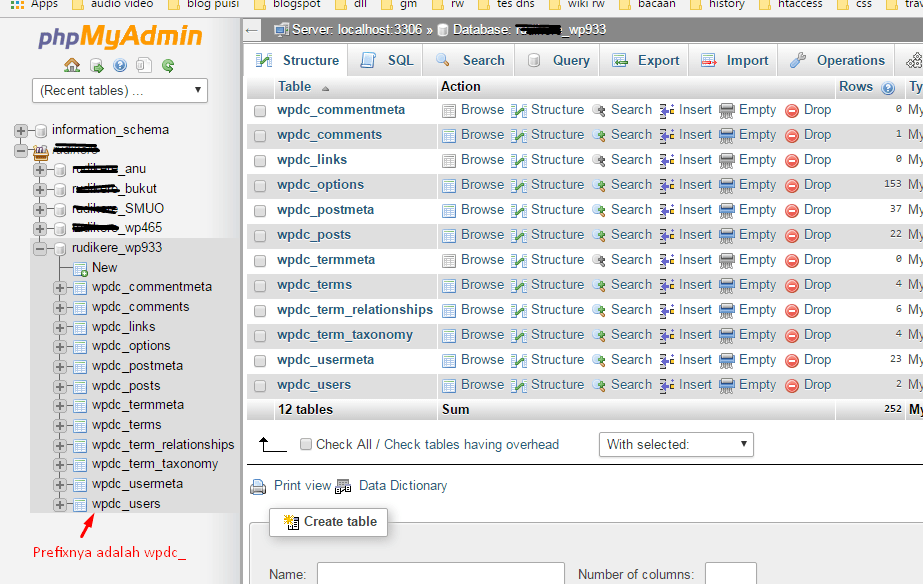The image size is (923, 584).
Task: Click Search icon for wpdc_links
Action: coord(599,160)
